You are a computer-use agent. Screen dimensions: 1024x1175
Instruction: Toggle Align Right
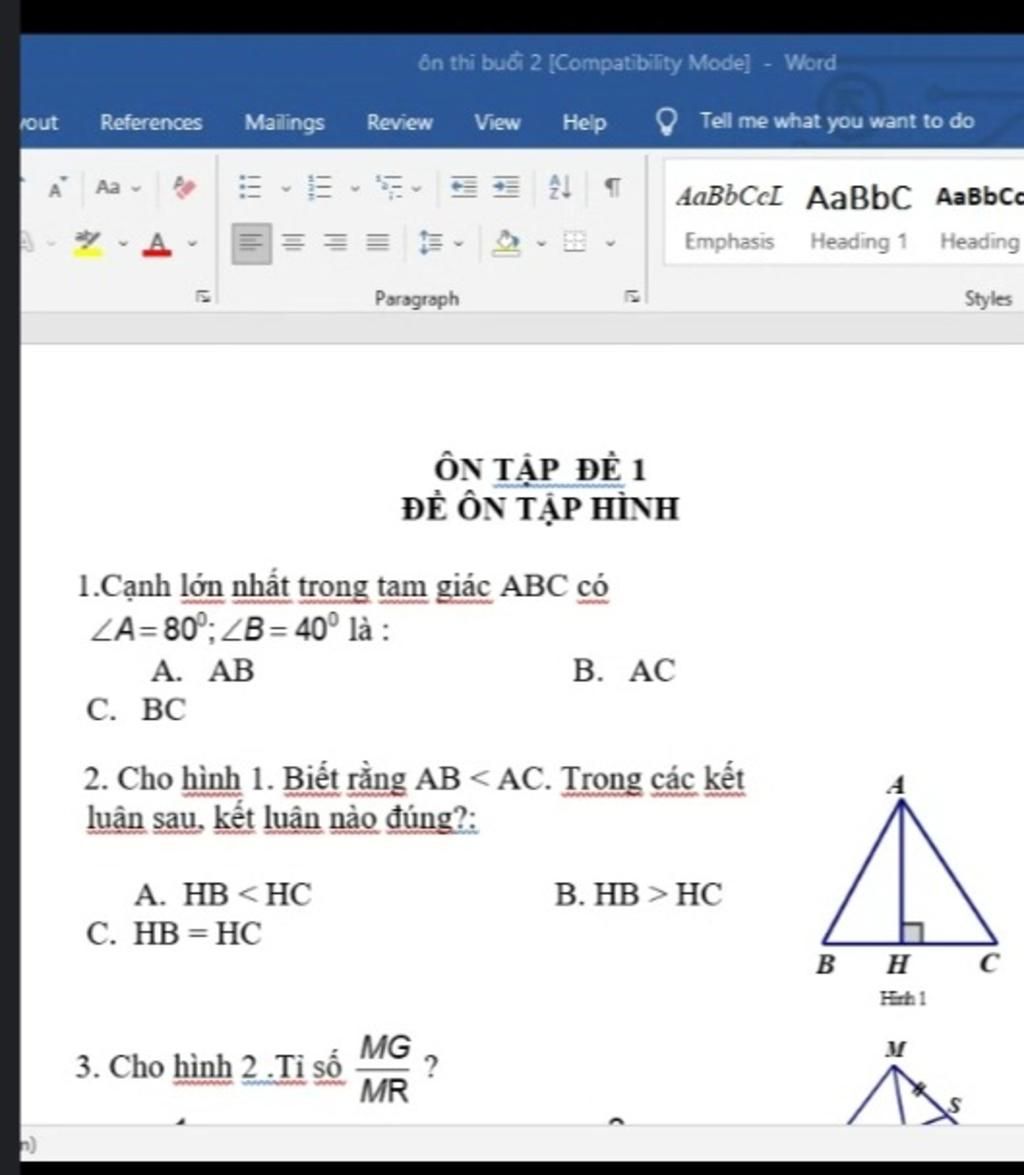pos(335,244)
